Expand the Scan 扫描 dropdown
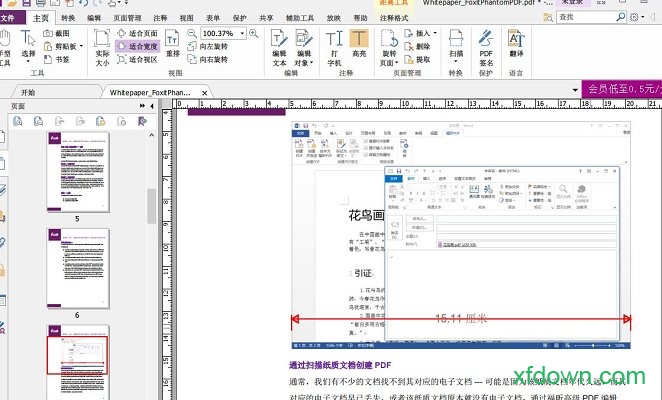 click(455, 62)
